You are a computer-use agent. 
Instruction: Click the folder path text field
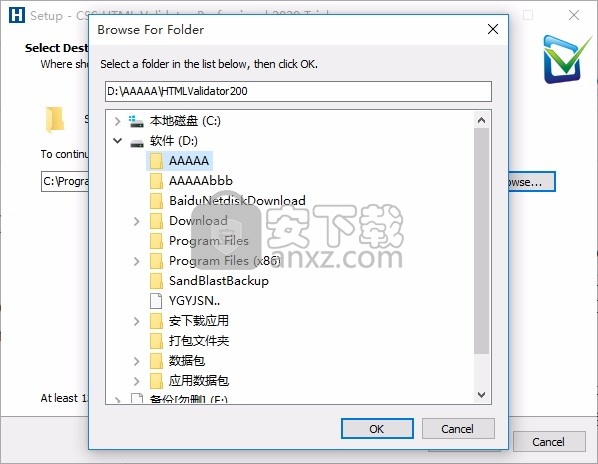298,92
